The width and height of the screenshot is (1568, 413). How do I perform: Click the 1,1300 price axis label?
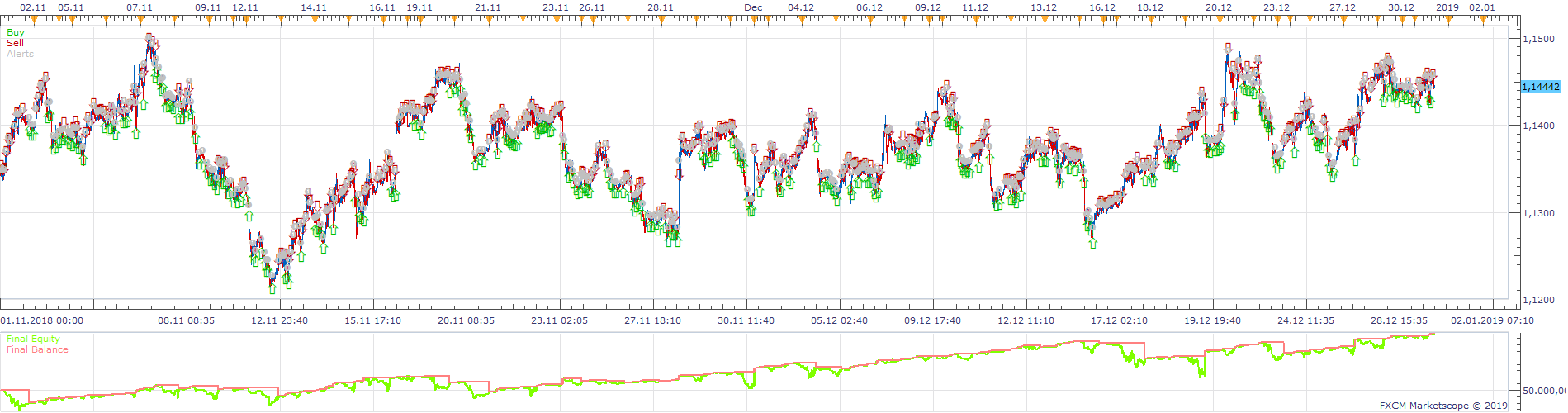point(1538,213)
